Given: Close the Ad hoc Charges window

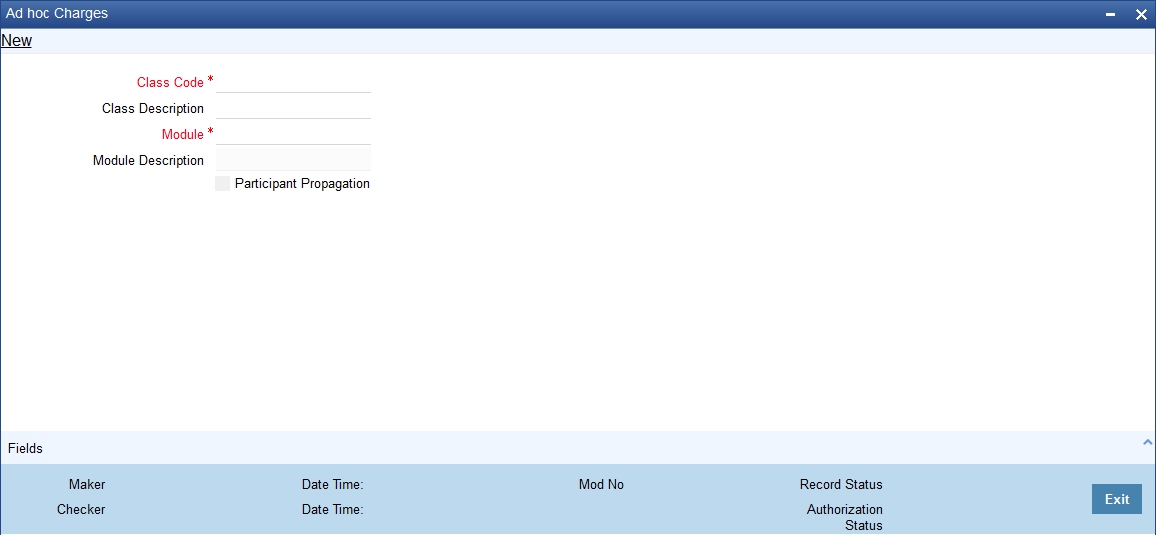Looking at the screenshot, I should 1141,15.
